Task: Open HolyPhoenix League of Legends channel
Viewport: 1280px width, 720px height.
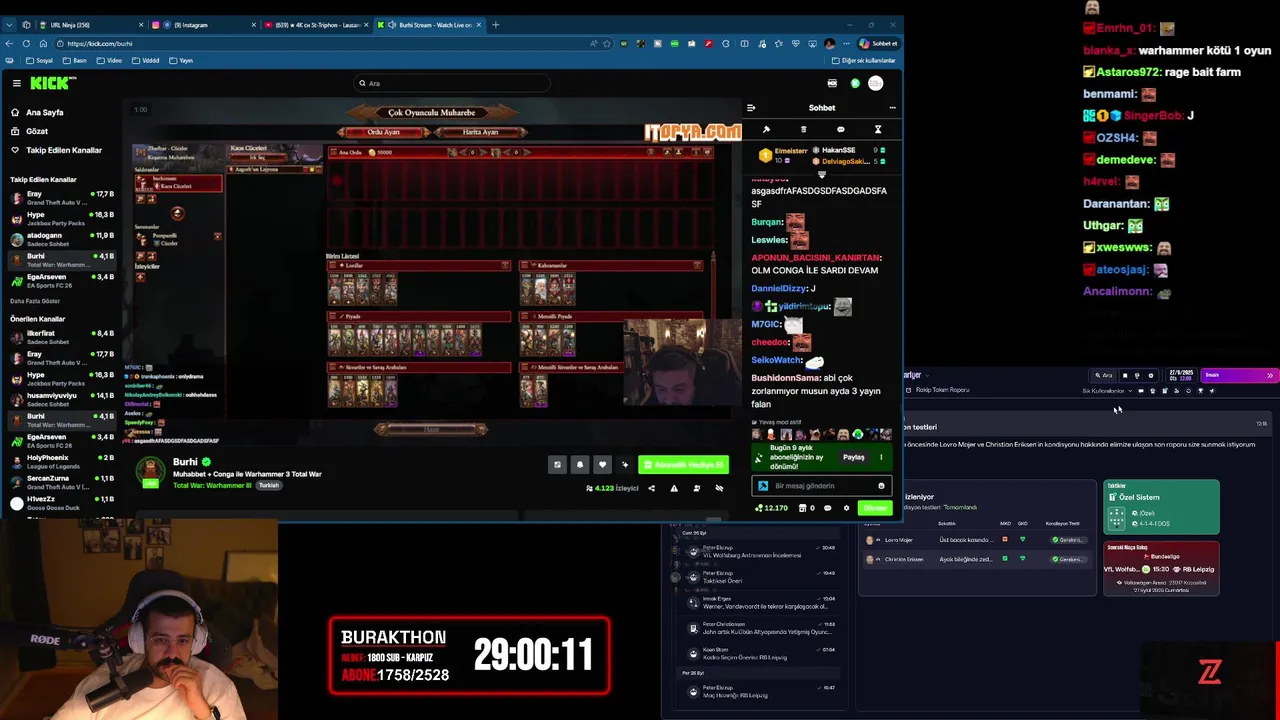Action: pyautogui.click(x=62, y=461)
